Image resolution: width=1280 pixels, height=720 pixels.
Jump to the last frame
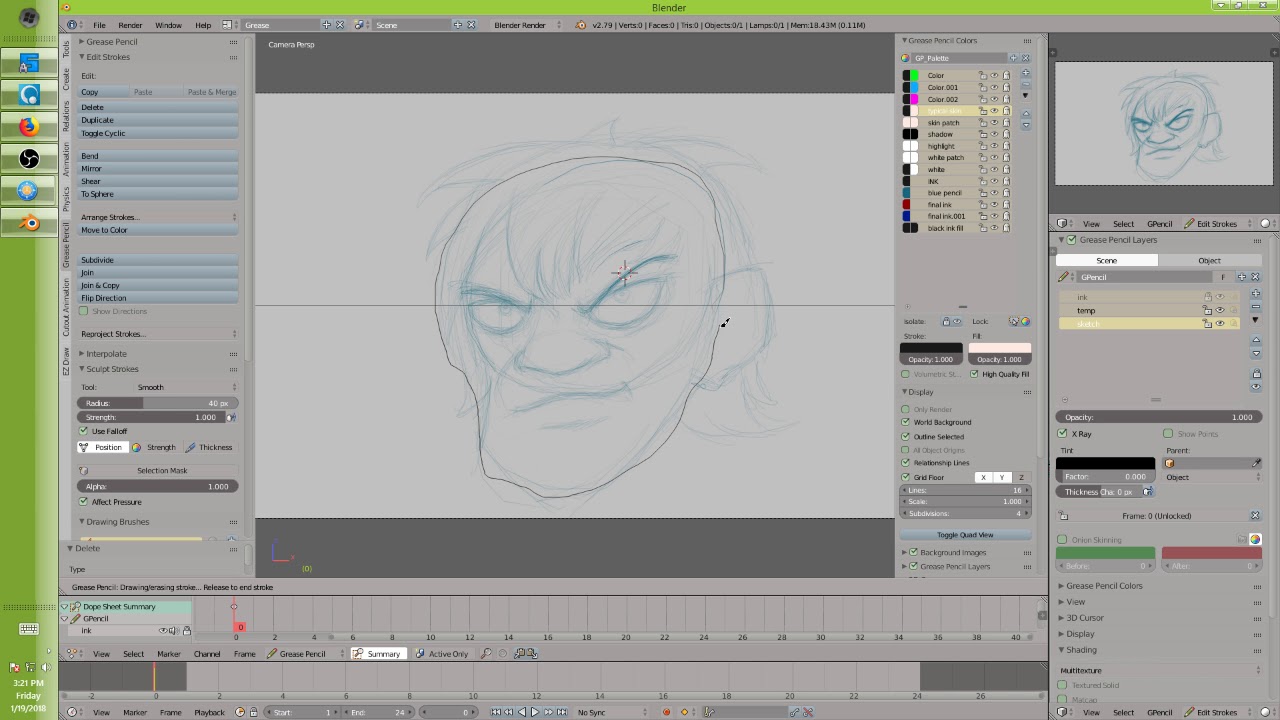point(561,712)
